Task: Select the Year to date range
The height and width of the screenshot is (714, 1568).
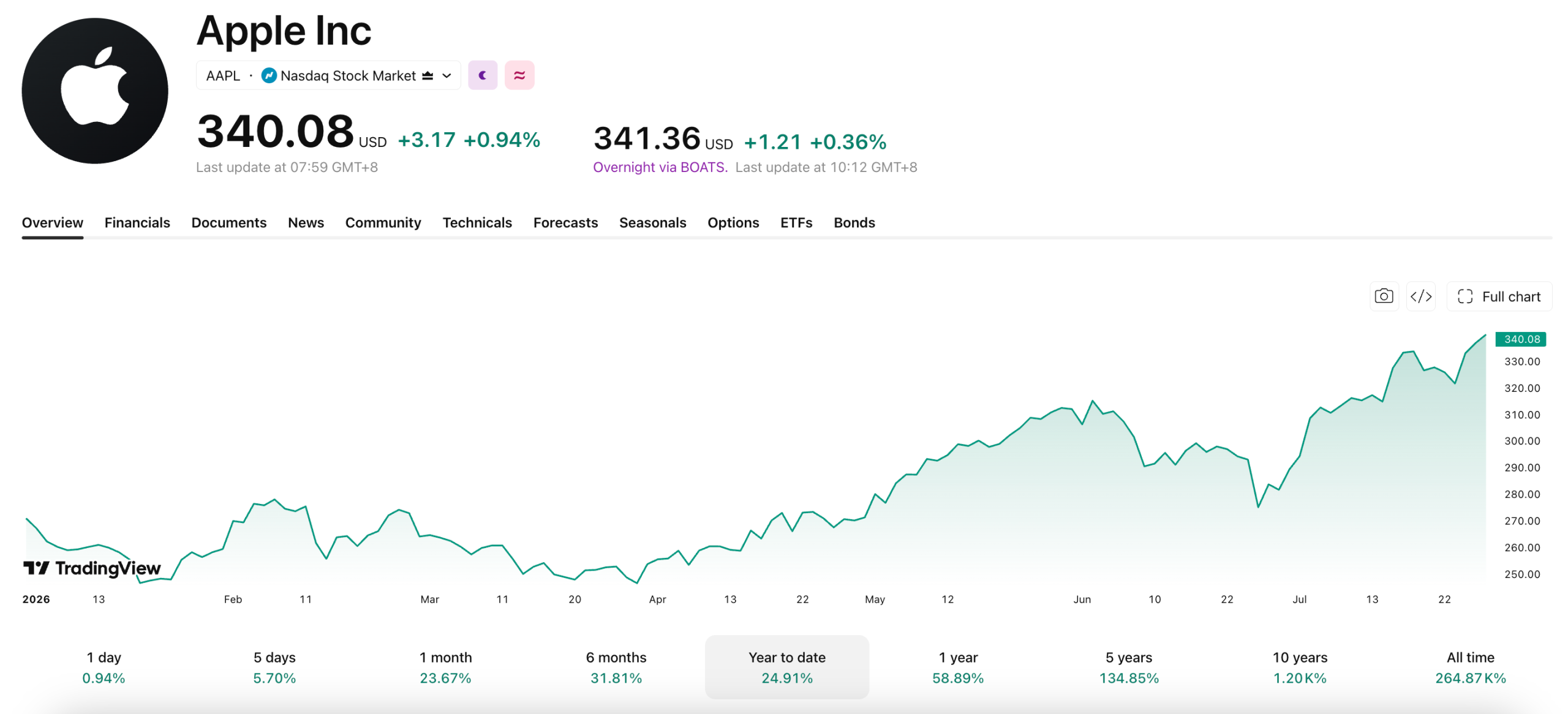Action: (x=787, y=667)
